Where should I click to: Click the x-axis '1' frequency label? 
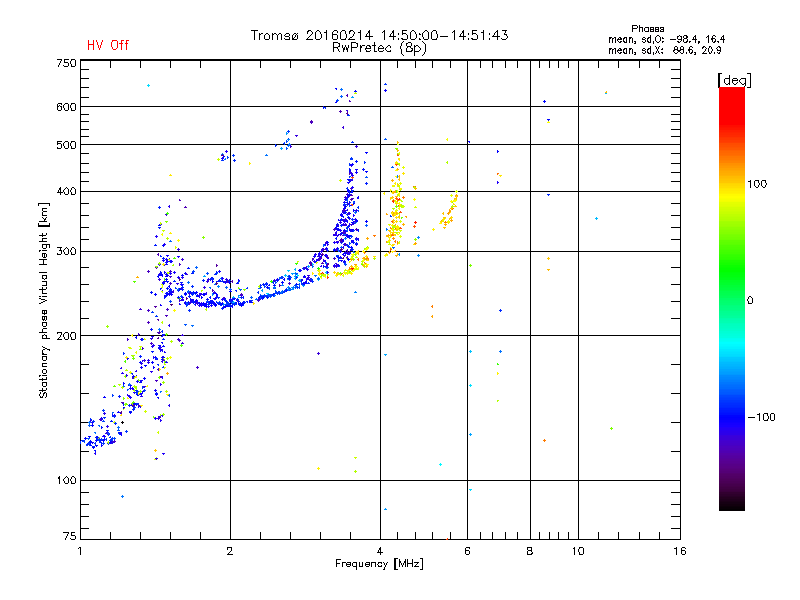(x=80, y=551)
